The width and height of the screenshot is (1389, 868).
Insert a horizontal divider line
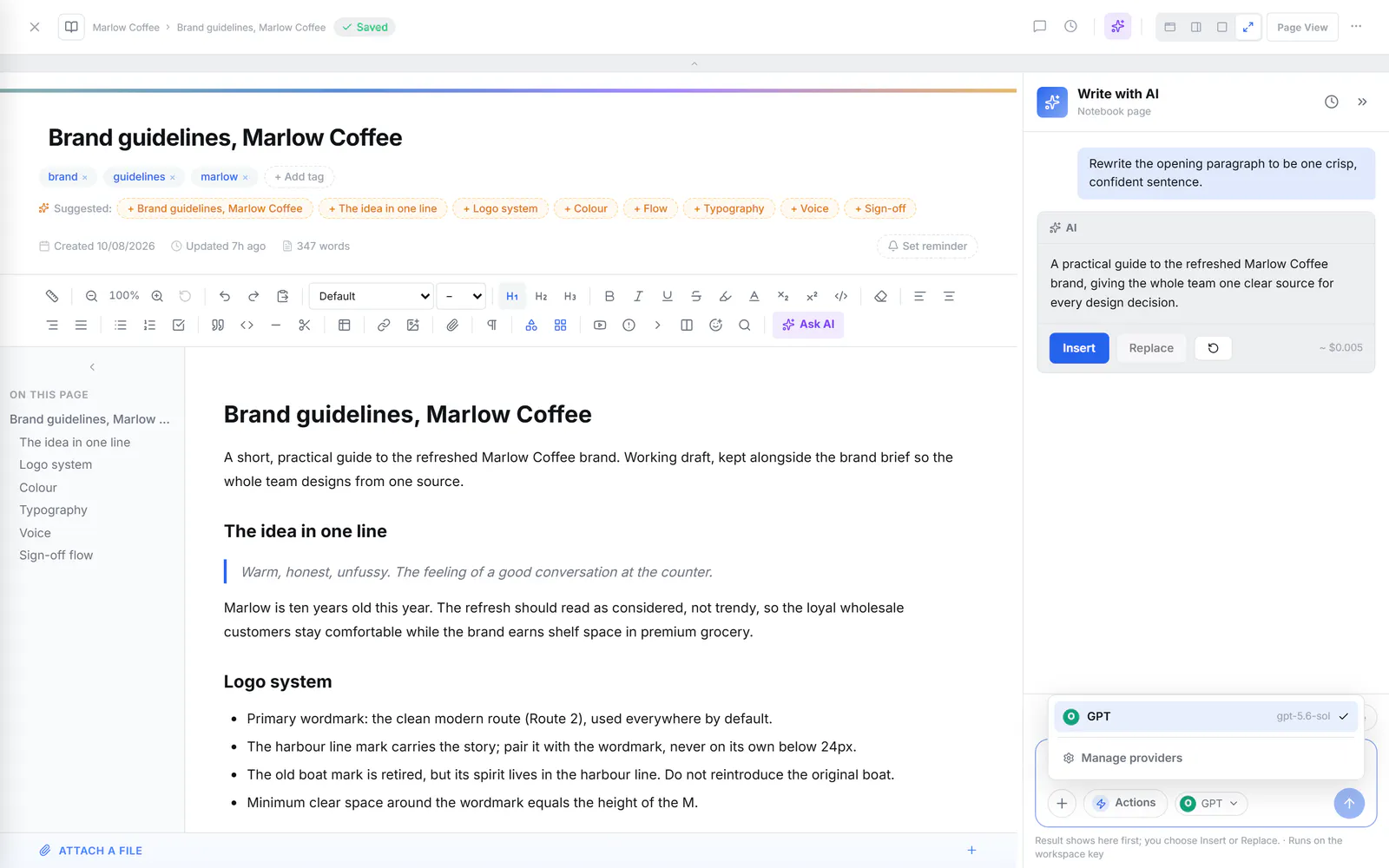click(276, 325)
